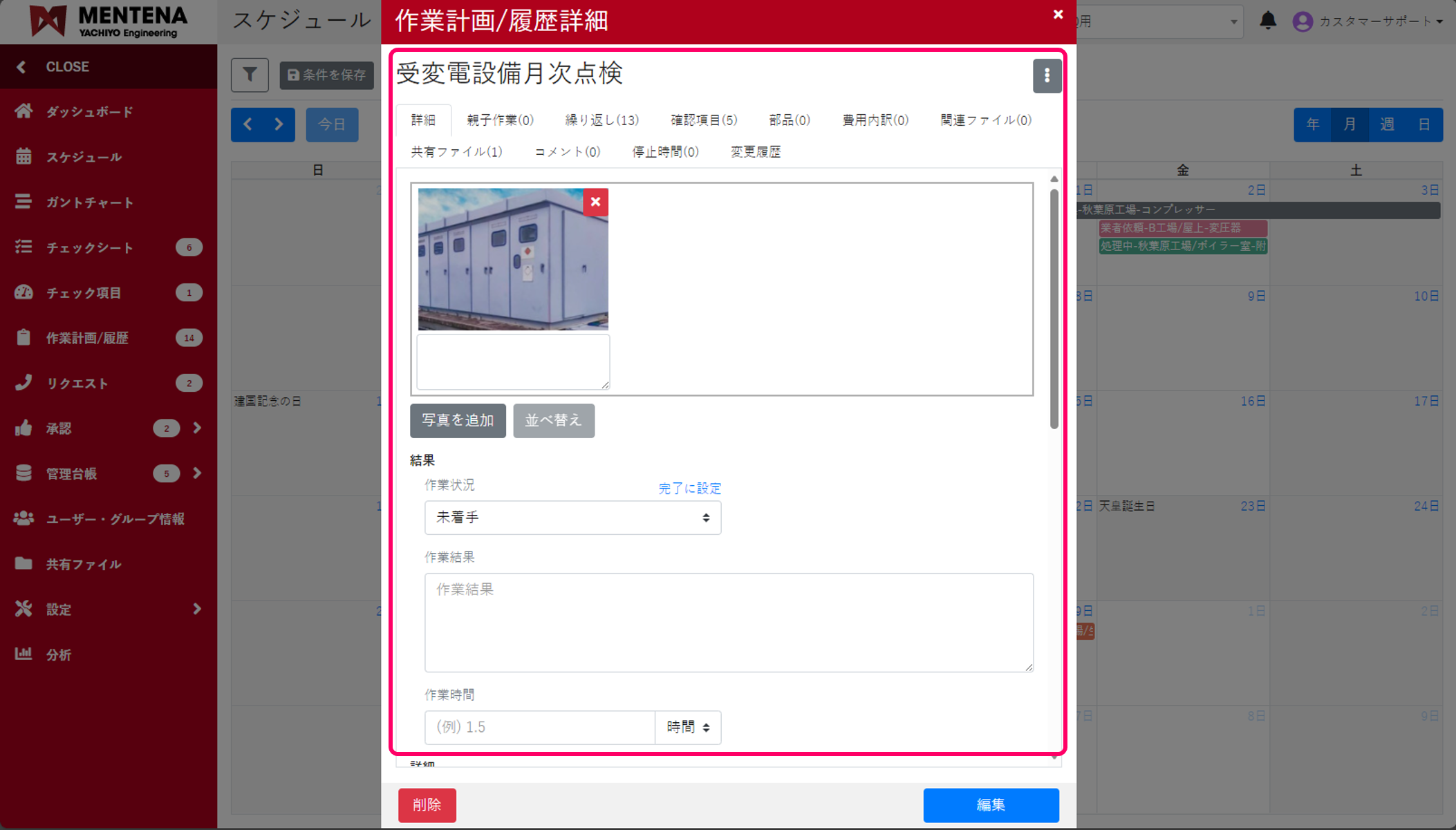The image size is (1456, 830).
Task: Go to previous month arrow
Action: click(x=248, y=124)
